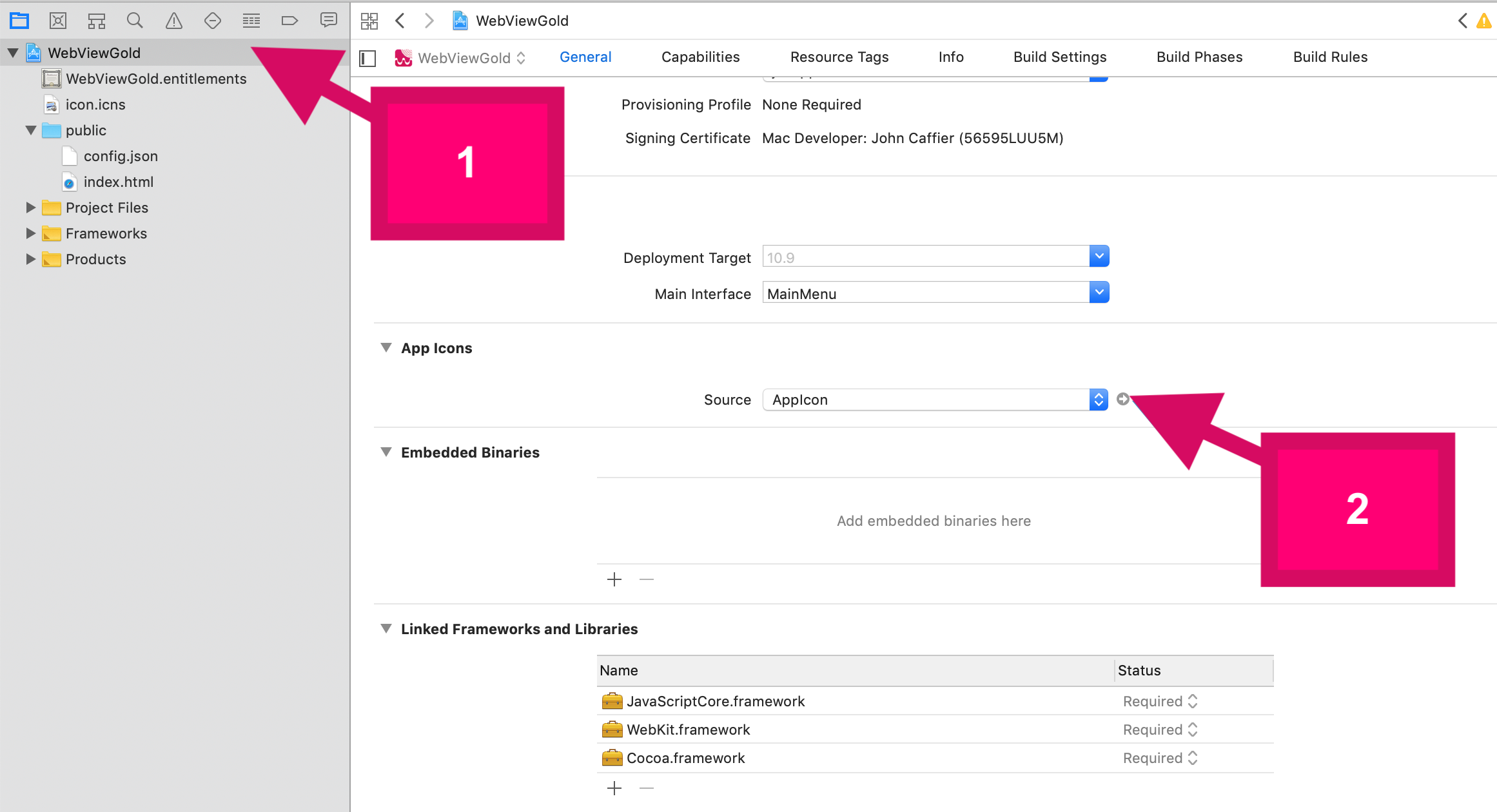Click the Name column header
The image size is (1497, 812).
(855, 670)
